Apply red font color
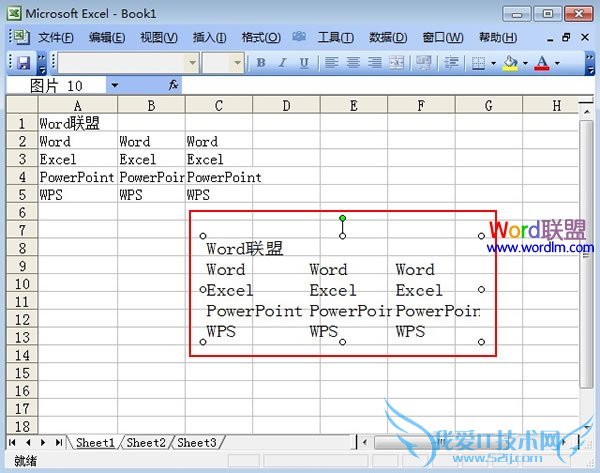The width and height of the screenshot is (600, 473). pyautogui.click(x=542, y=63)
